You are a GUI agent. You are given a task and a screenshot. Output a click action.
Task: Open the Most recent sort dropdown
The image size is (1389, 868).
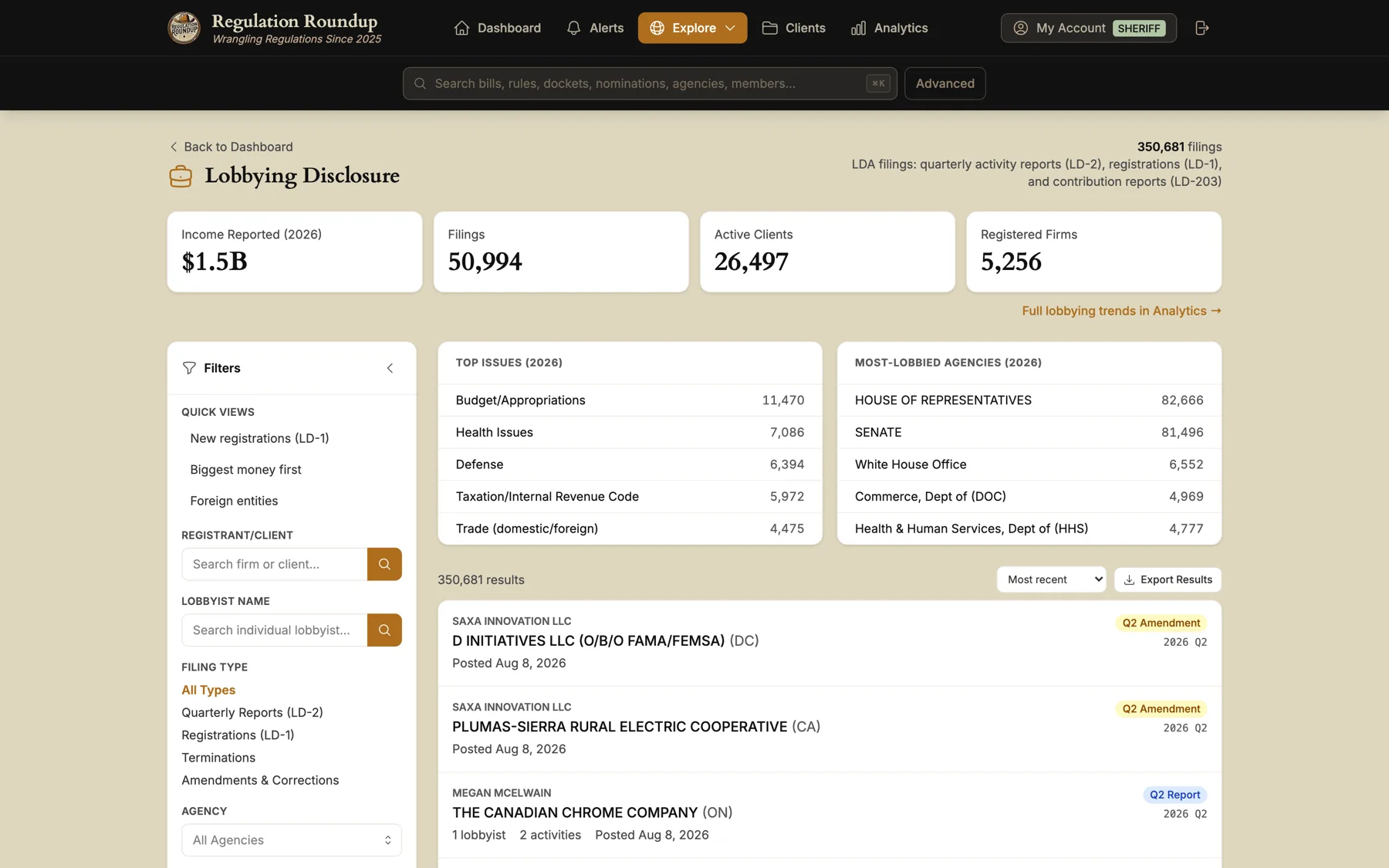(x=1051, y=579)
